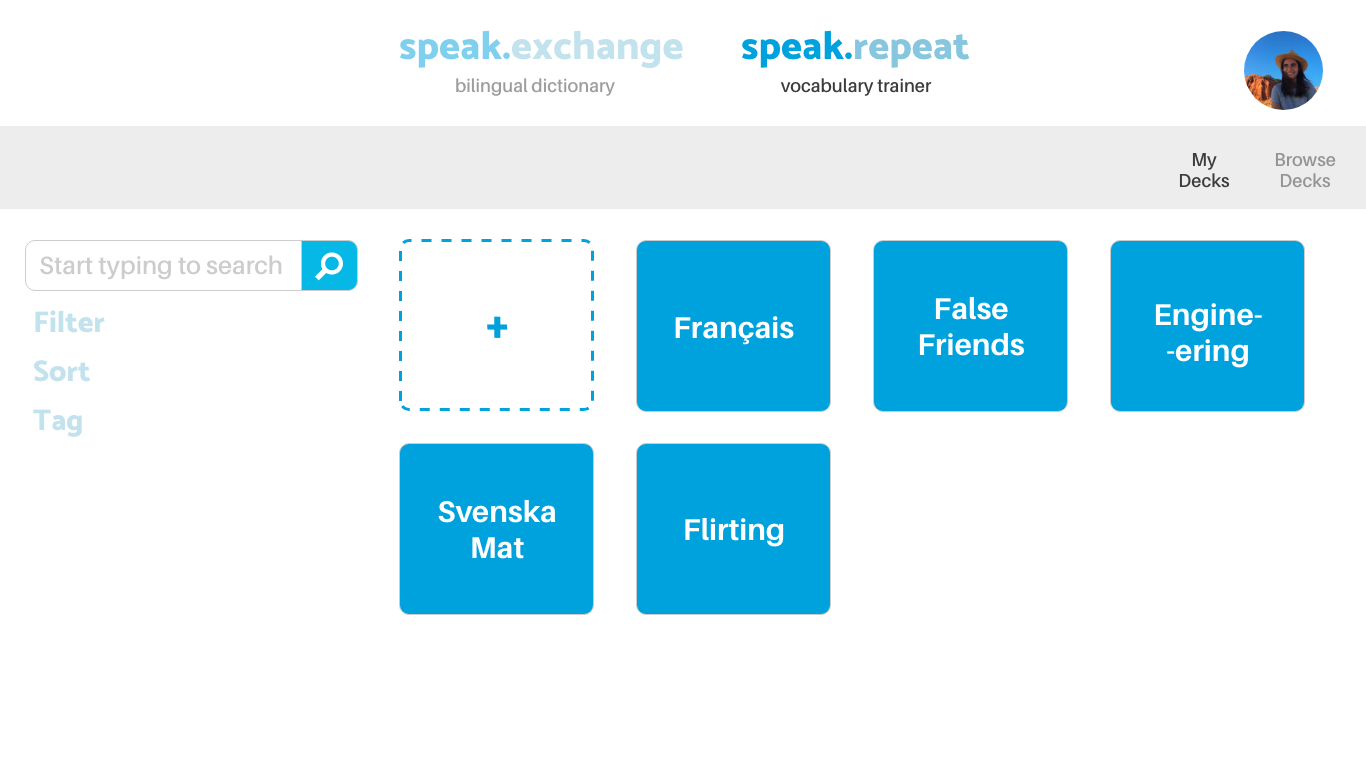
Task: Click the speak.repeat logo
Action: pos(855,47)
